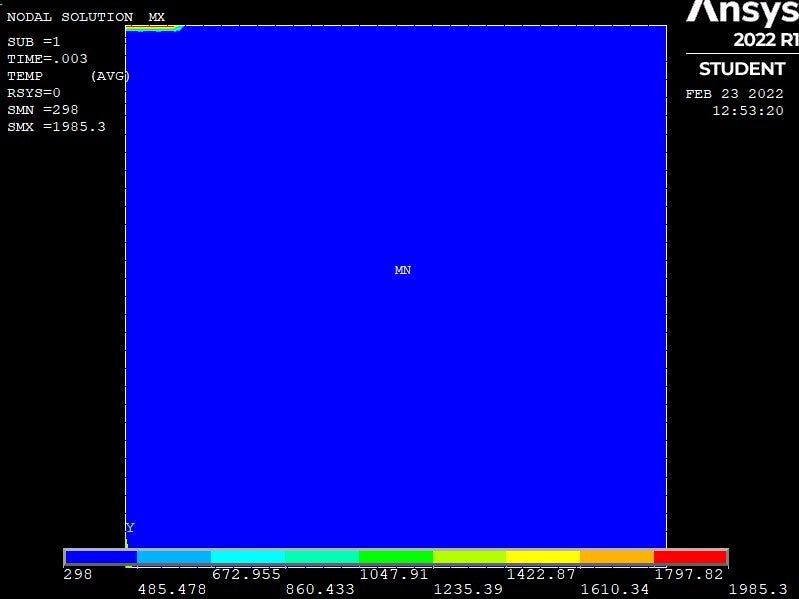Click the legend value 485.478

tap(172, 589)
